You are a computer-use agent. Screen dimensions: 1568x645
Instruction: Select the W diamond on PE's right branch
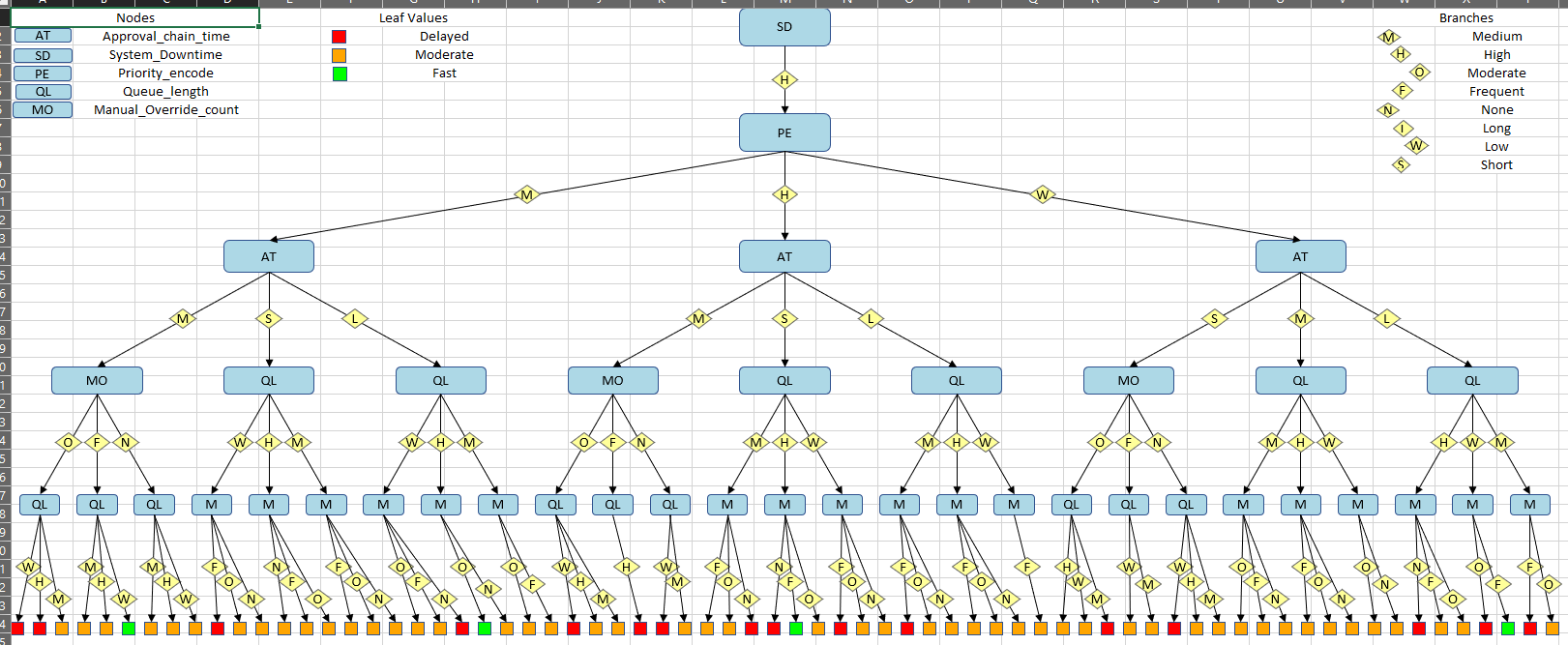pos(1042,195)
